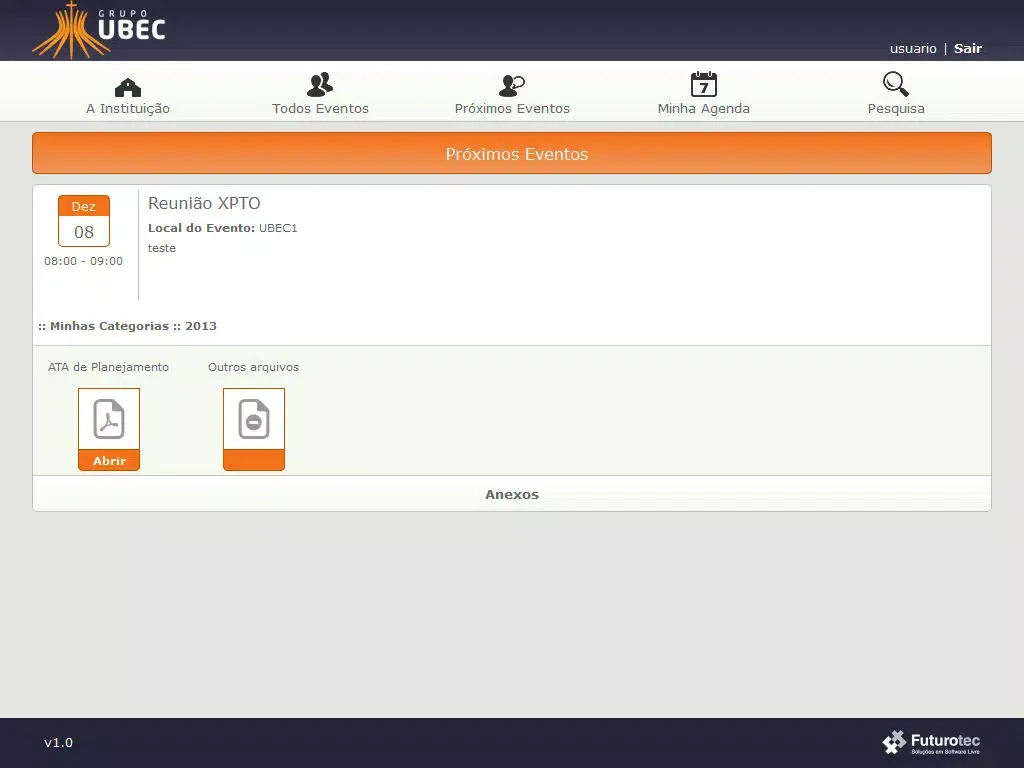Click the v1.0 version text
Image resolution: width=1024 pixels, height=768 pixels.
(x=58, y=743)
